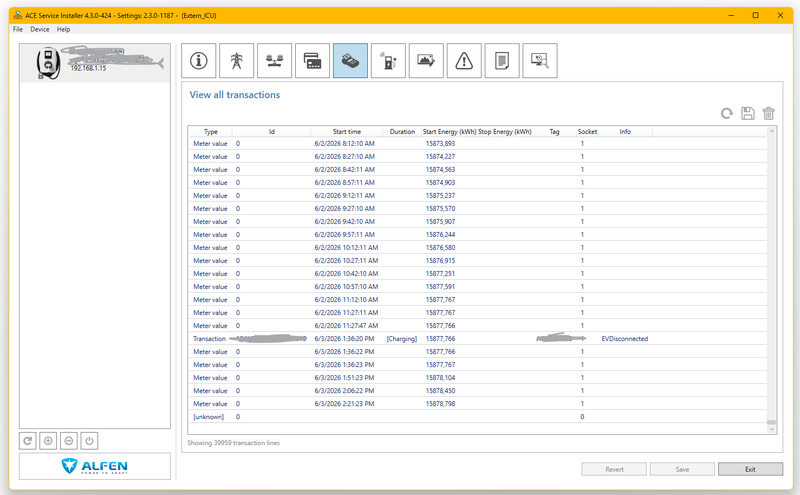Click the energy value 15875,570
Viewport: 800px width, 495px height.
click(440, 209)
